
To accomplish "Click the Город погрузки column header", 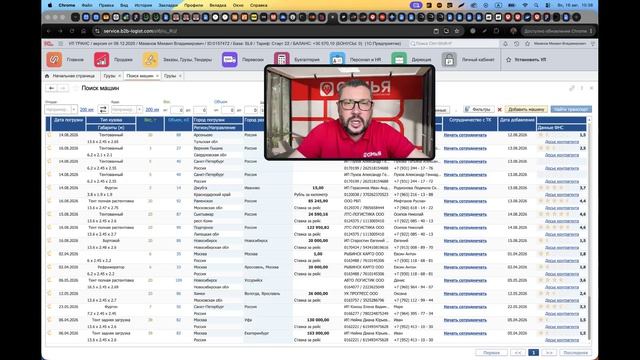I will pyautogui.click(x=218, y=120).
